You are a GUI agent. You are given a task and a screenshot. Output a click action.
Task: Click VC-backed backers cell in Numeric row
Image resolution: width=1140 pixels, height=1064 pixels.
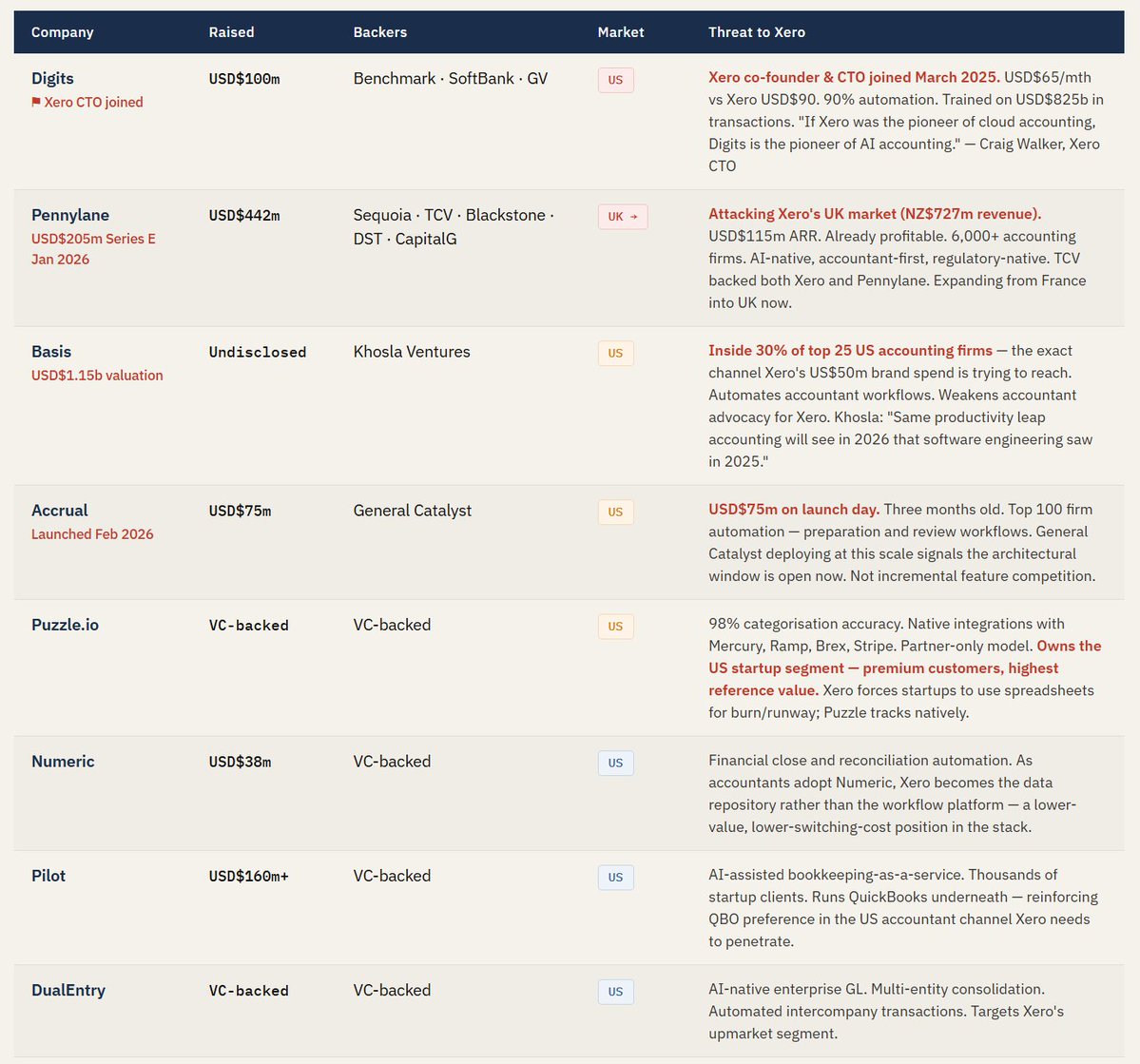392,762
